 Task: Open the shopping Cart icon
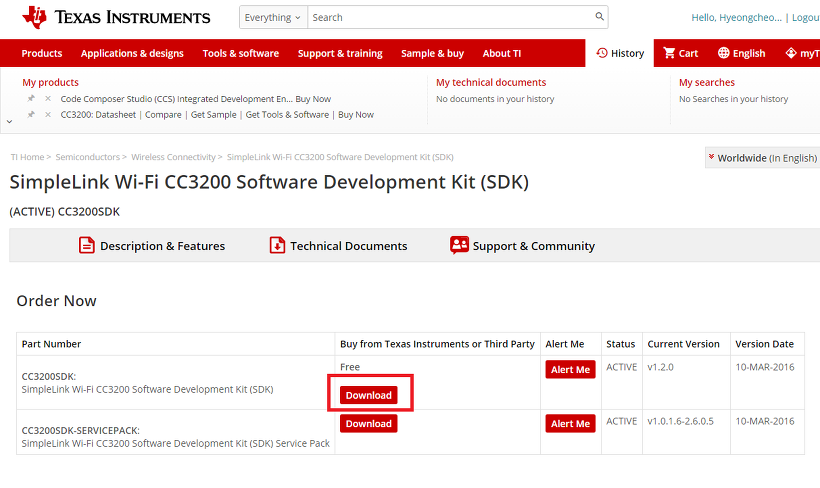point(669,53)
